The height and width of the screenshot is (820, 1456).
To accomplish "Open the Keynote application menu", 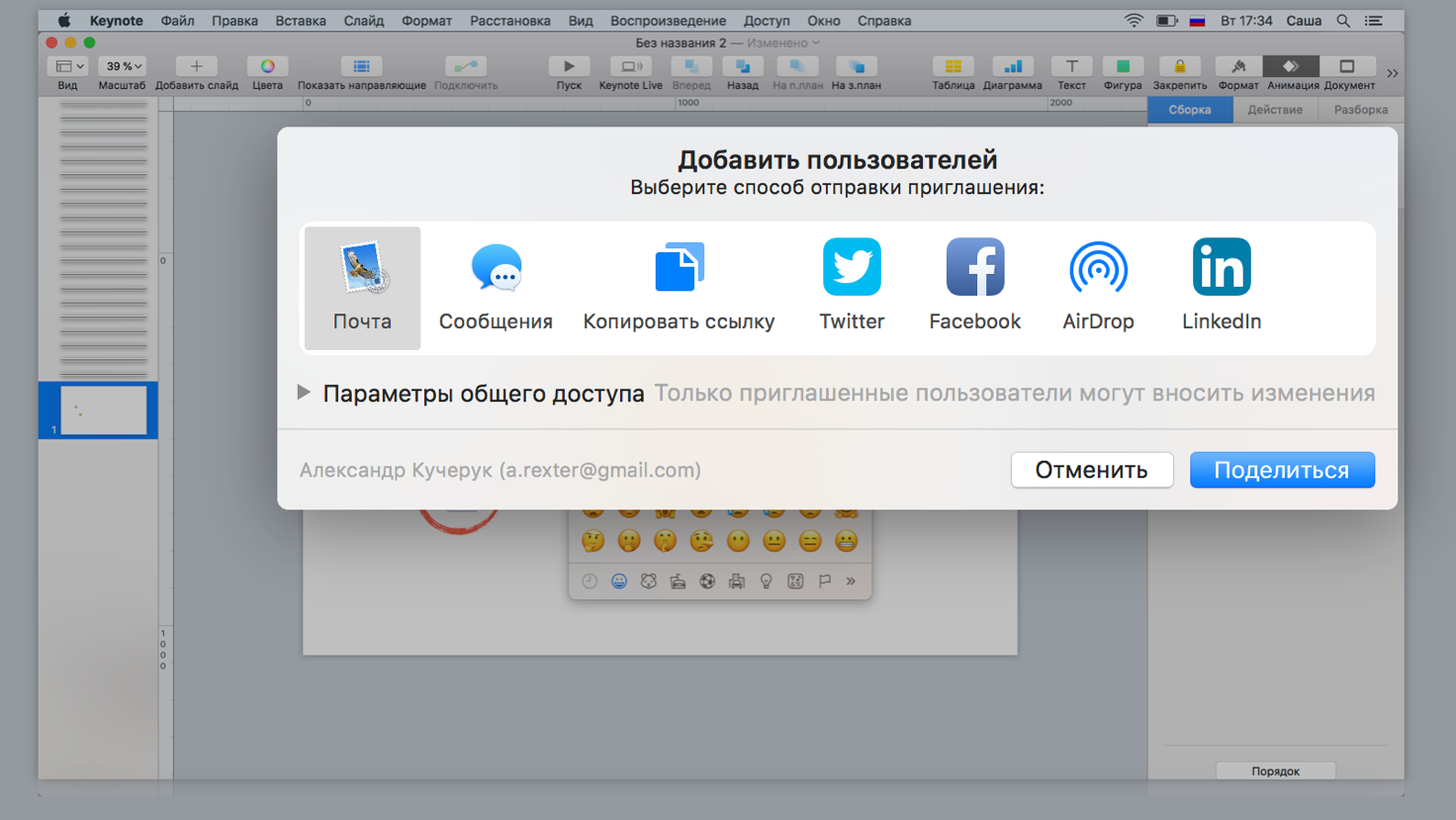I will [116, 21].
